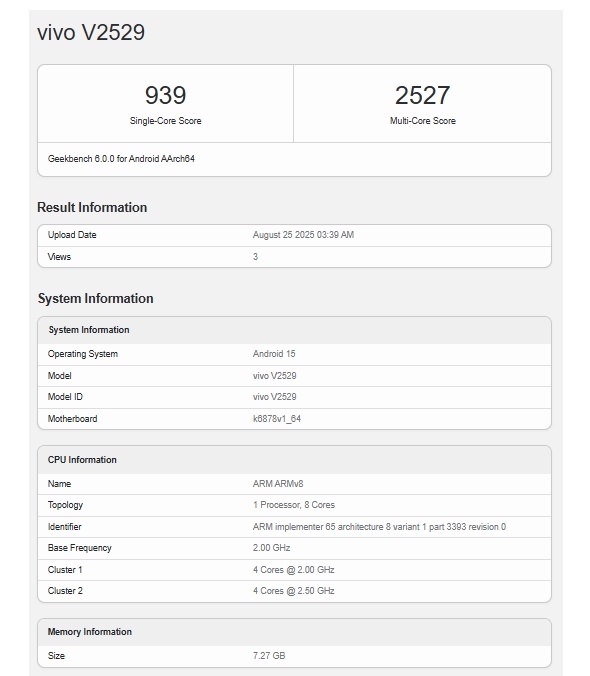Click the Name label in CPU table
Image resolution: width=590 pixels, height=676 pixels.
[x=59, y=484]
